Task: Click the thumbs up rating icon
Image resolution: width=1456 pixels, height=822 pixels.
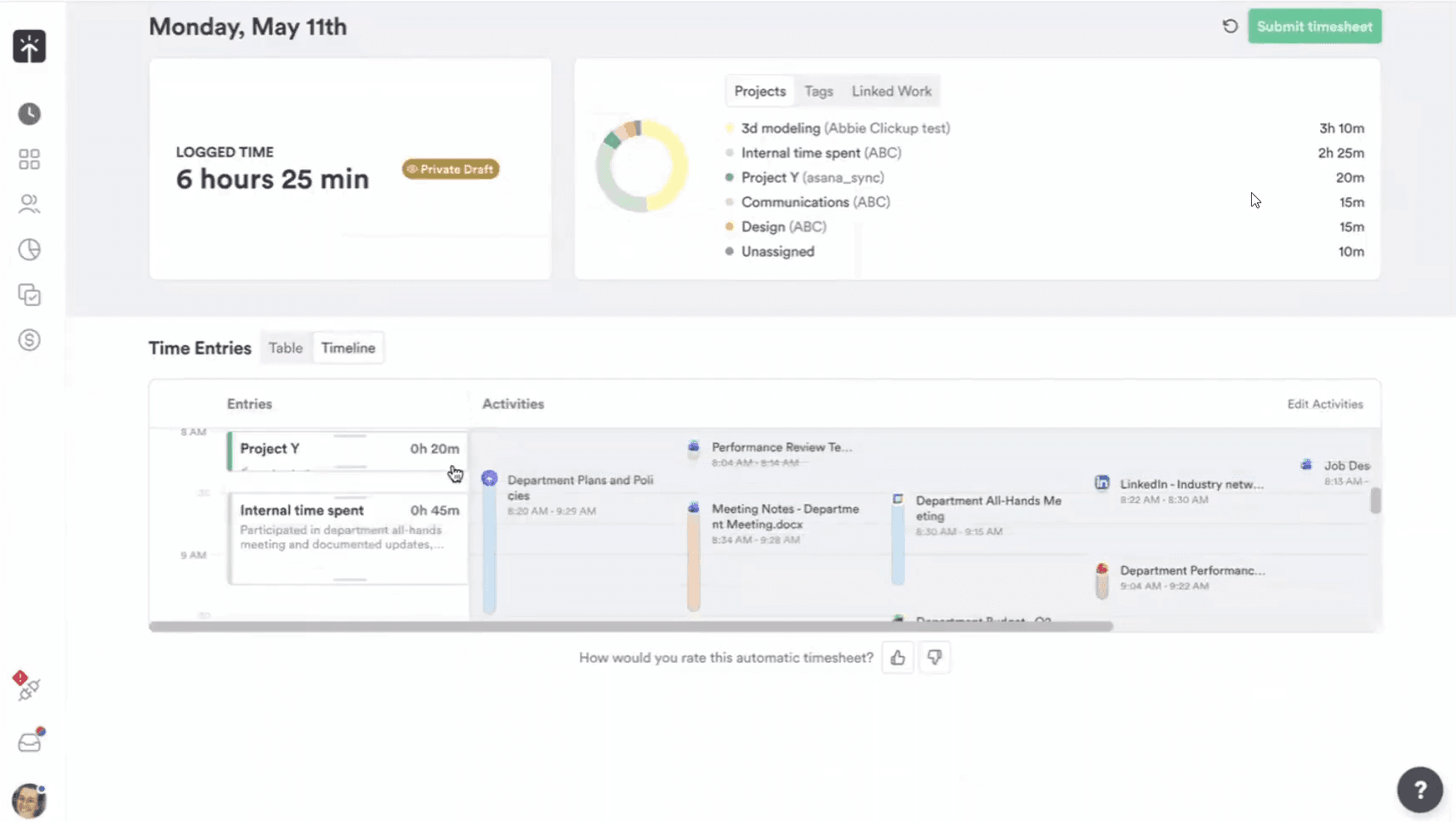Action: point(898,658)
